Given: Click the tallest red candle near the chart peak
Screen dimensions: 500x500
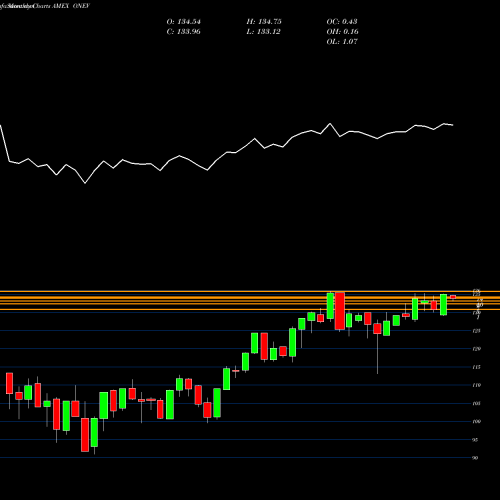Looking at the screenshot, I should point(340,311).
